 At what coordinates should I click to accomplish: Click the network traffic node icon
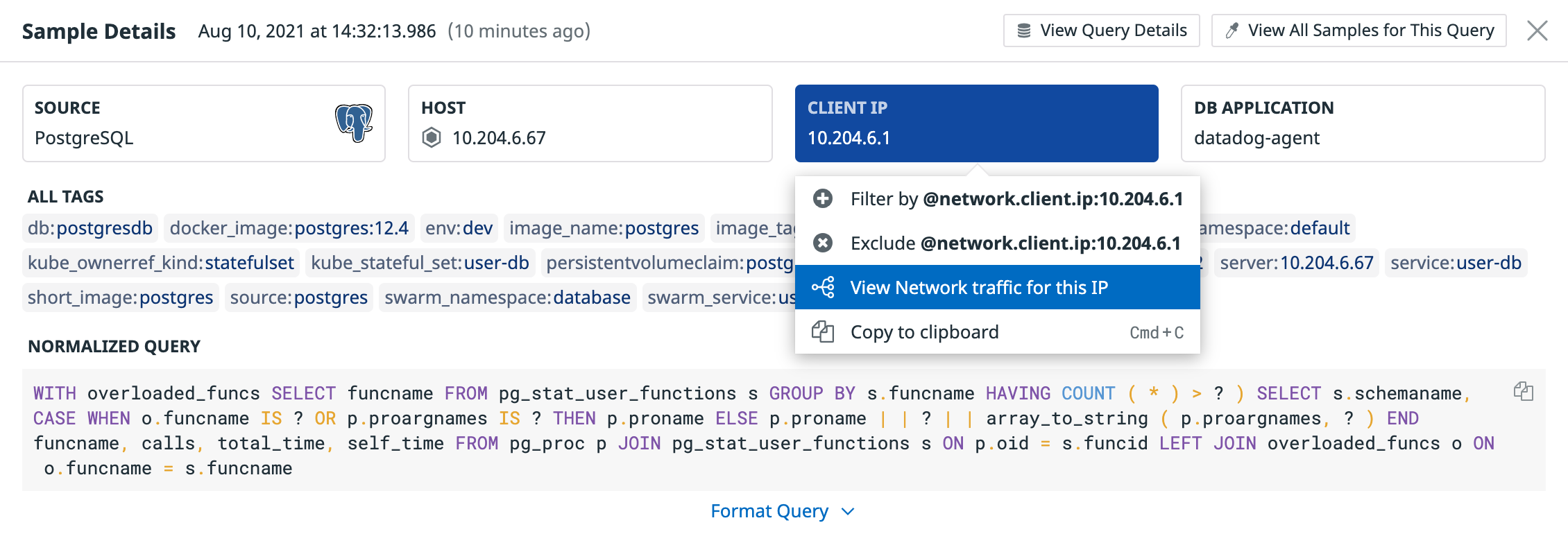tap(823, 288)
